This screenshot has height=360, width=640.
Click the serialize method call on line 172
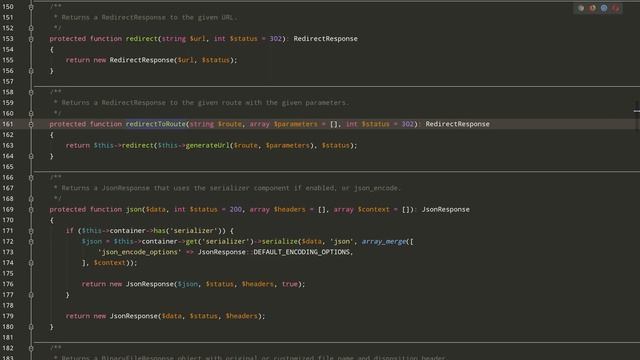[x=280, y=241]
